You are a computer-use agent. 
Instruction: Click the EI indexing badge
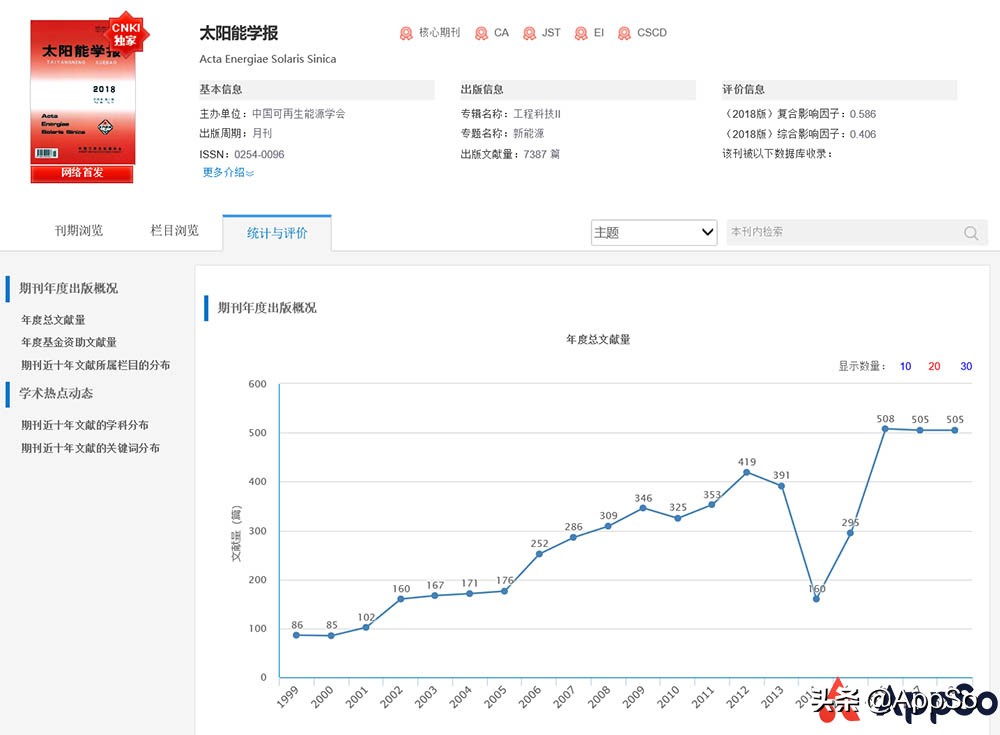coord(580,32)
